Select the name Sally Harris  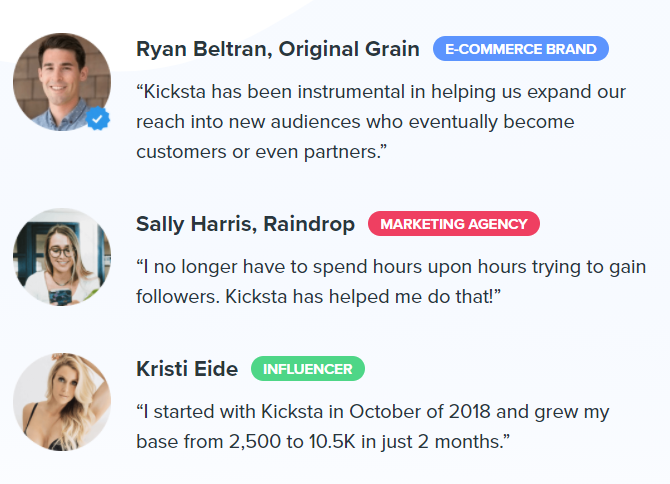(193, 224)
